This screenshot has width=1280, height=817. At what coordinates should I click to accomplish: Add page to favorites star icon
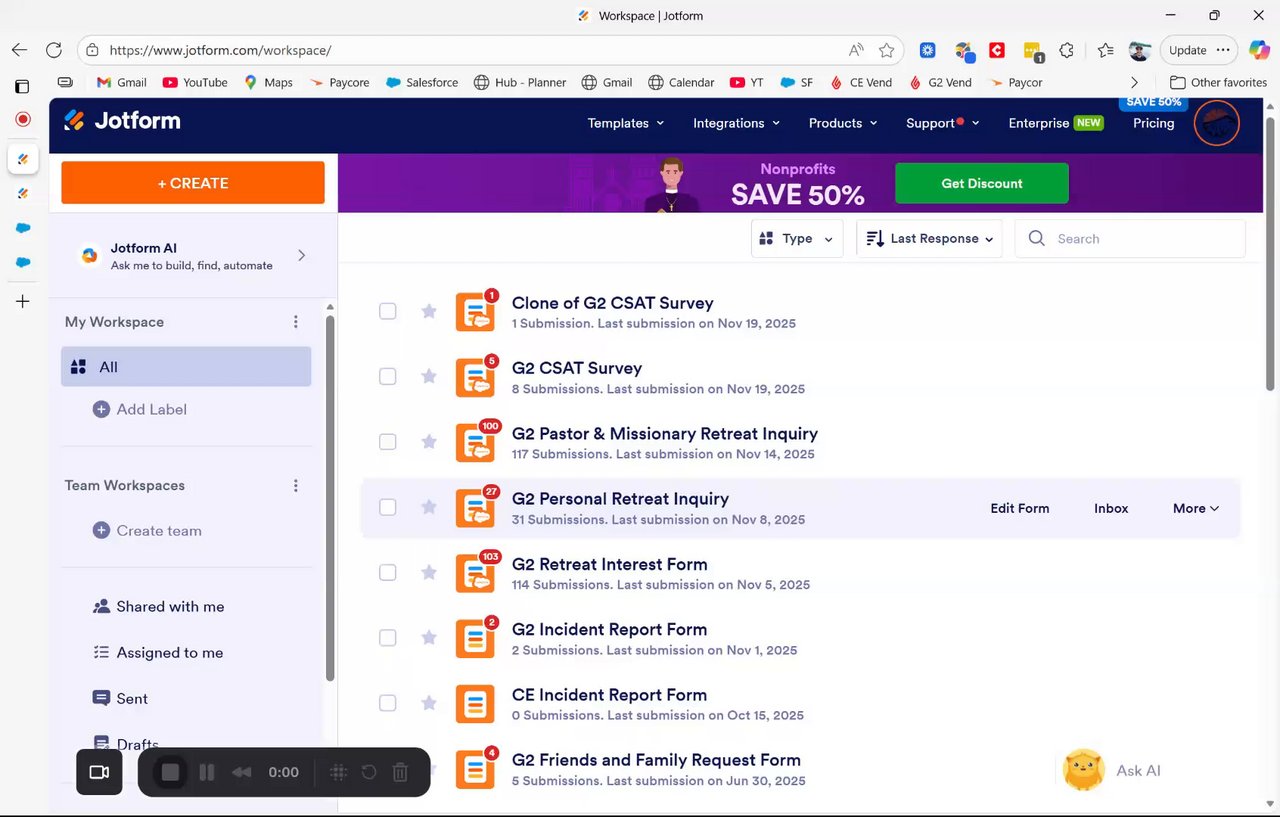886,50
